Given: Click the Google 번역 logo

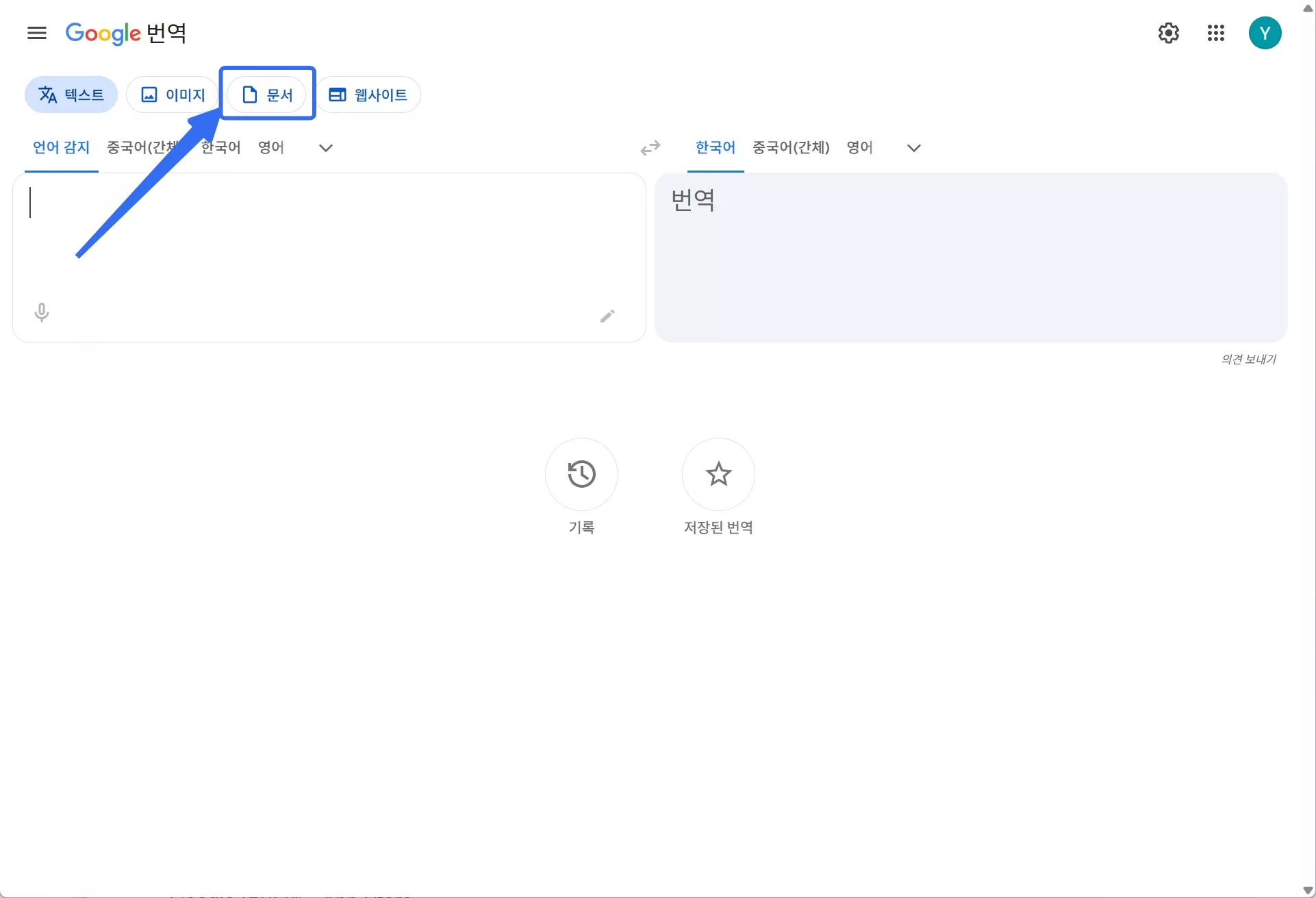Looking at the screenshot, I should click(x=126, y=33).
